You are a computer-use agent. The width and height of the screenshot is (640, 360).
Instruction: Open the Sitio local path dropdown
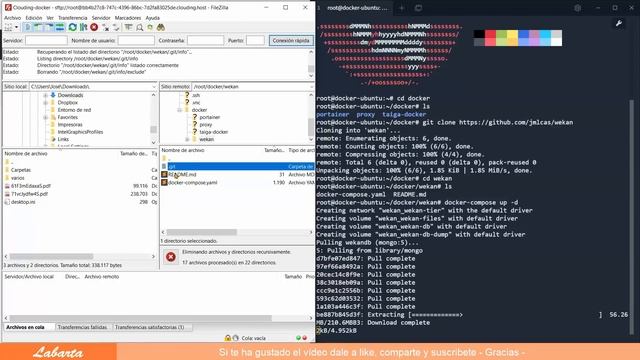click(x=154, y=87)
